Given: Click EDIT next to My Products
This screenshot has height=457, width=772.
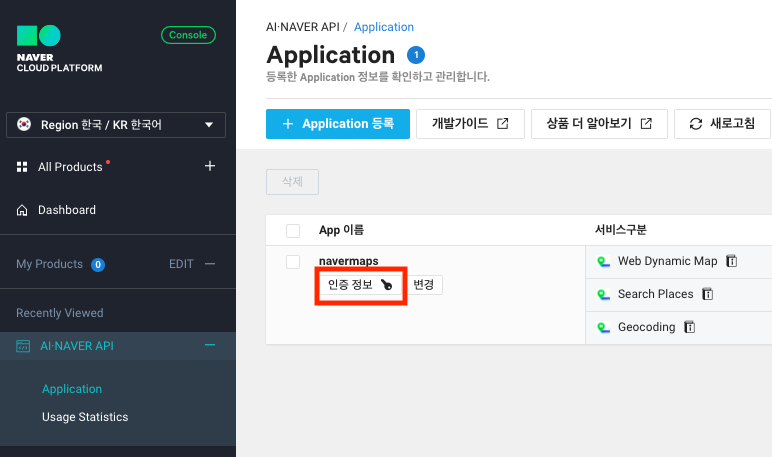Looking at the screenshot, I should 181,264.
